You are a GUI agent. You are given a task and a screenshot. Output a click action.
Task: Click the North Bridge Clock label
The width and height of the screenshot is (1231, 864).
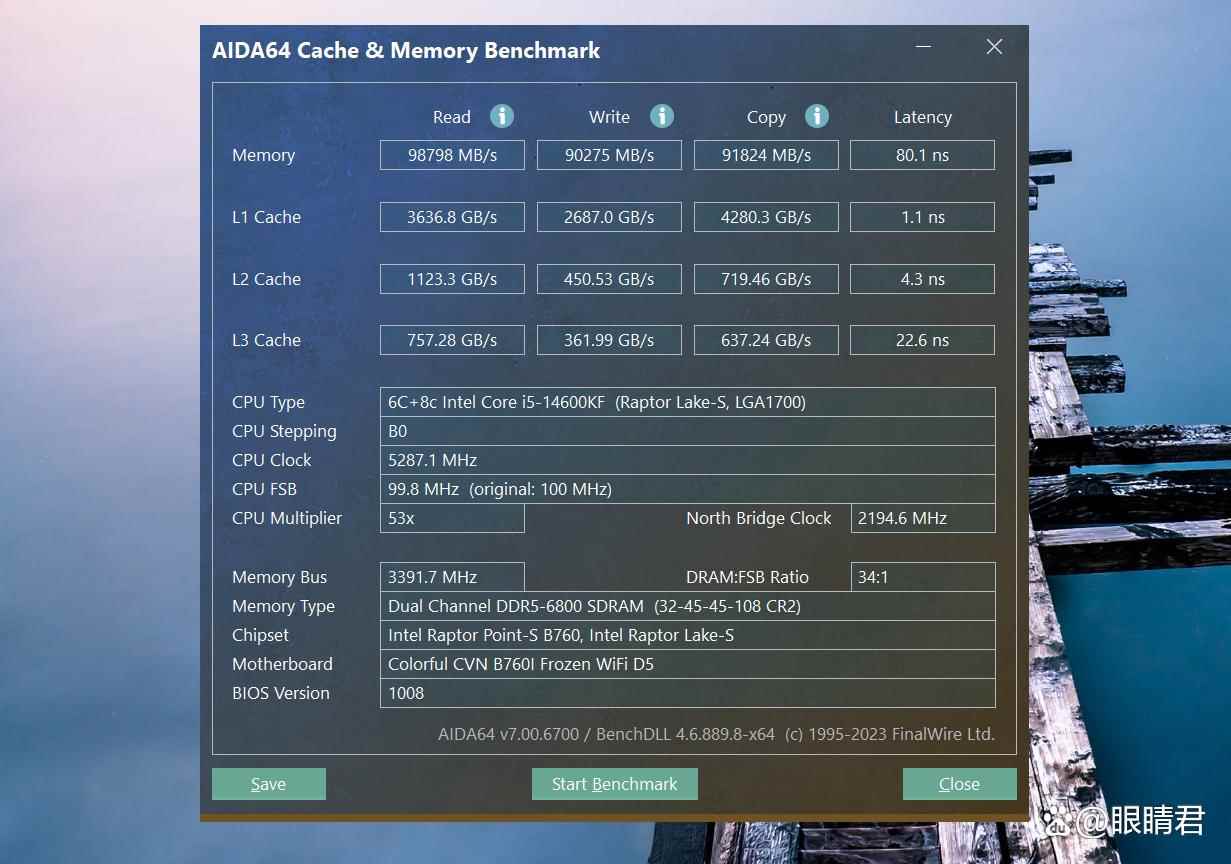(x=759, y=518)
